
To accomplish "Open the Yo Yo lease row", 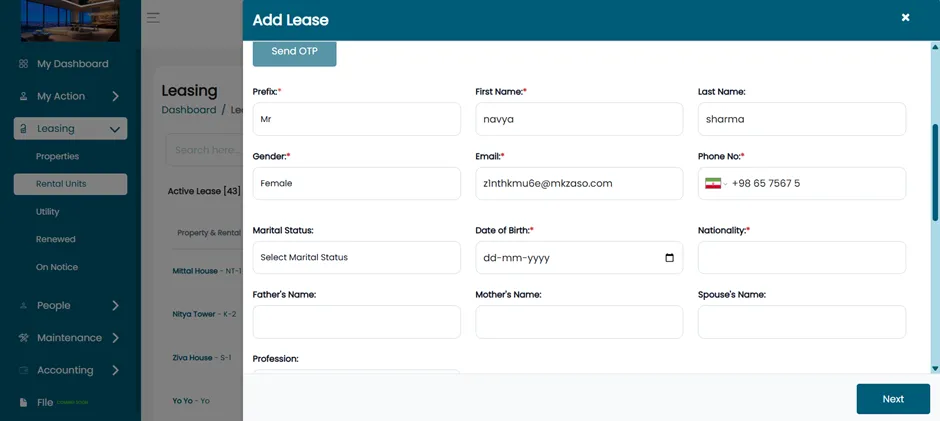I will pos(191,401).
